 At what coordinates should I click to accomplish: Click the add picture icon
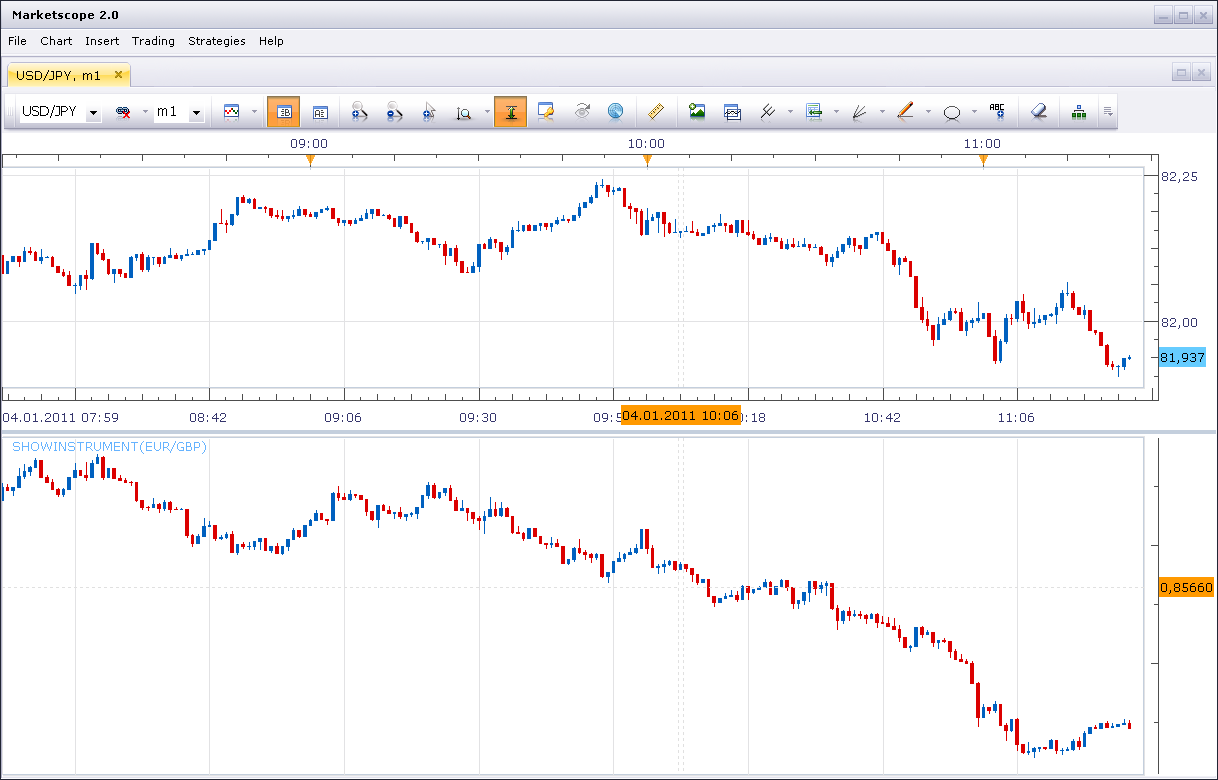[697, 112]
